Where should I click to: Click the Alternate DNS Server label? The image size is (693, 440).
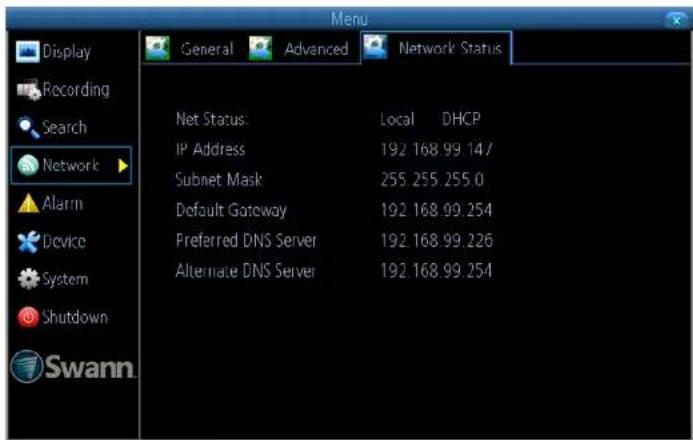click(x=246, y=271)
